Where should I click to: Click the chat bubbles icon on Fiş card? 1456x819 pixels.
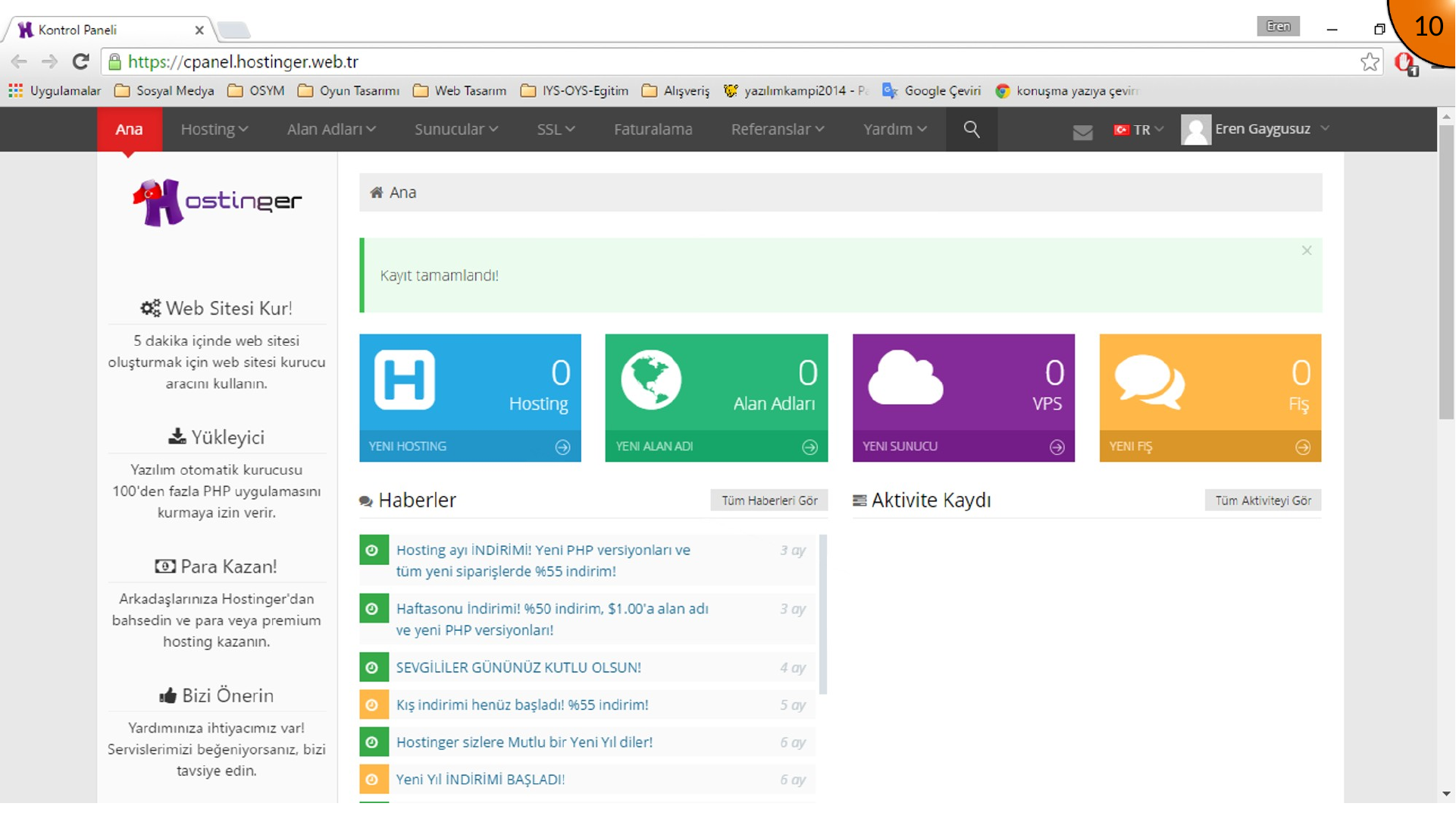click(1149, 381)
